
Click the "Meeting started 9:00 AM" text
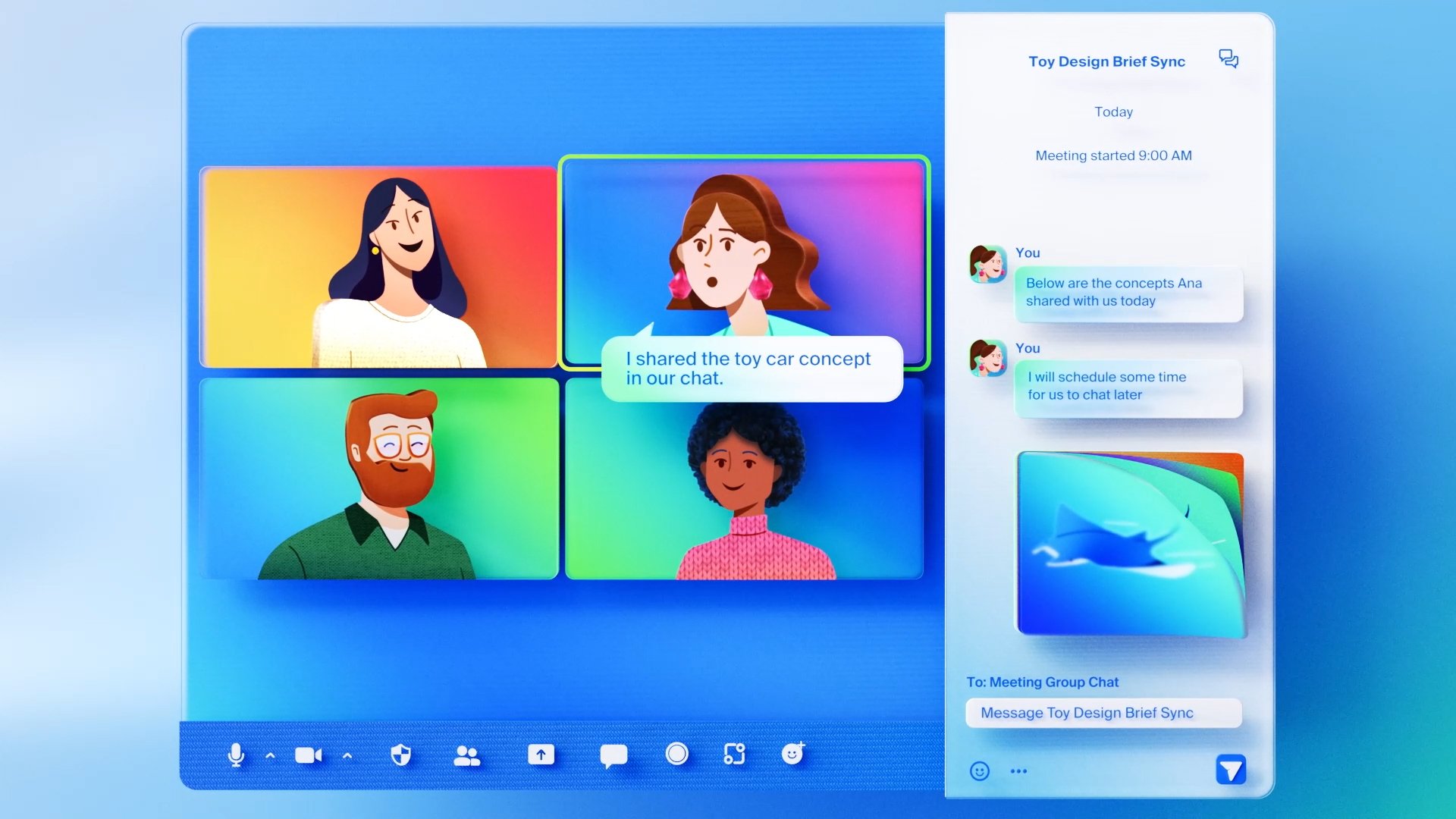tap(1113, 155)
